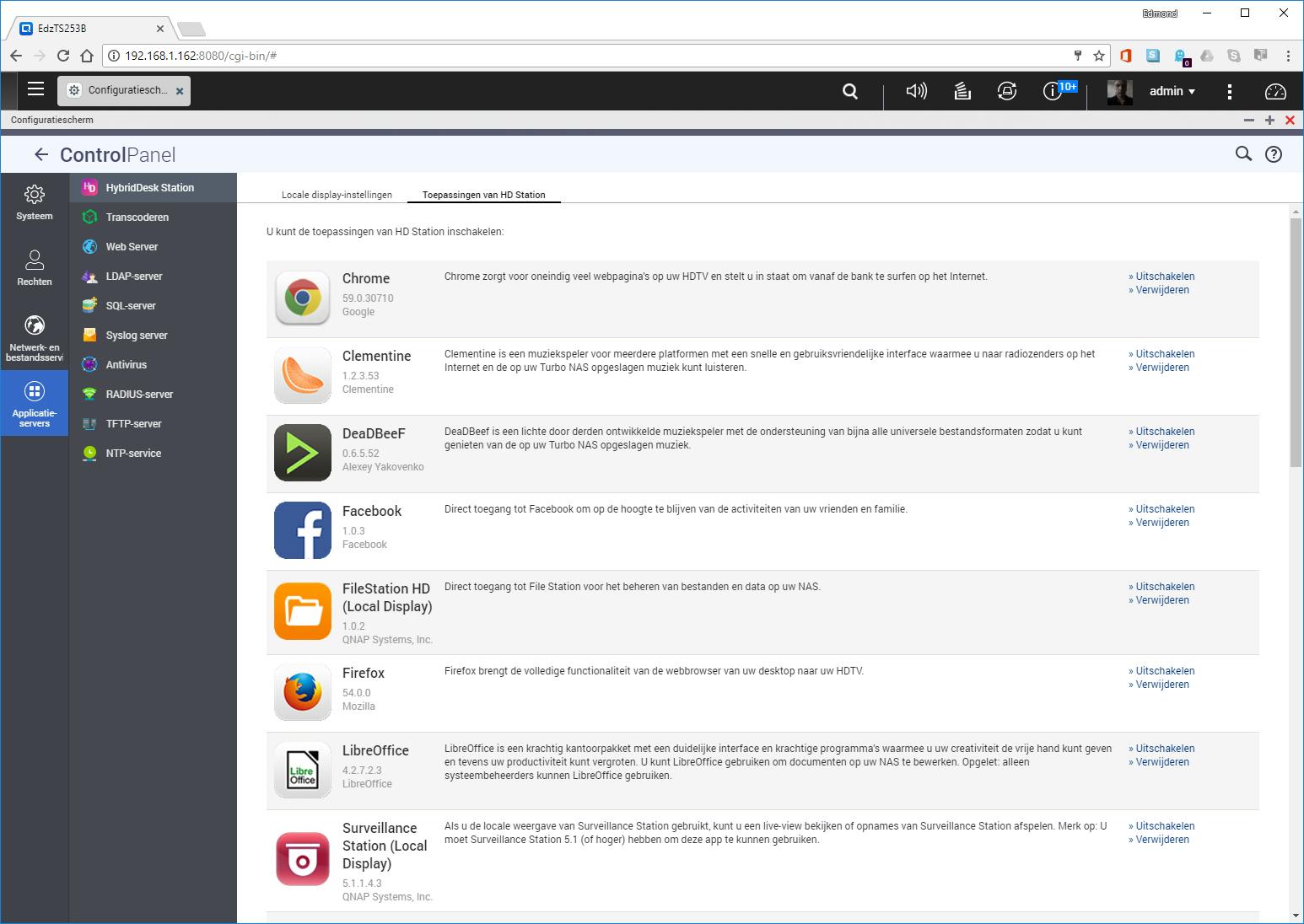The image size is (1304, 924).
Task: Open RADIUS-server settings
Action: [x=153, y=394]
